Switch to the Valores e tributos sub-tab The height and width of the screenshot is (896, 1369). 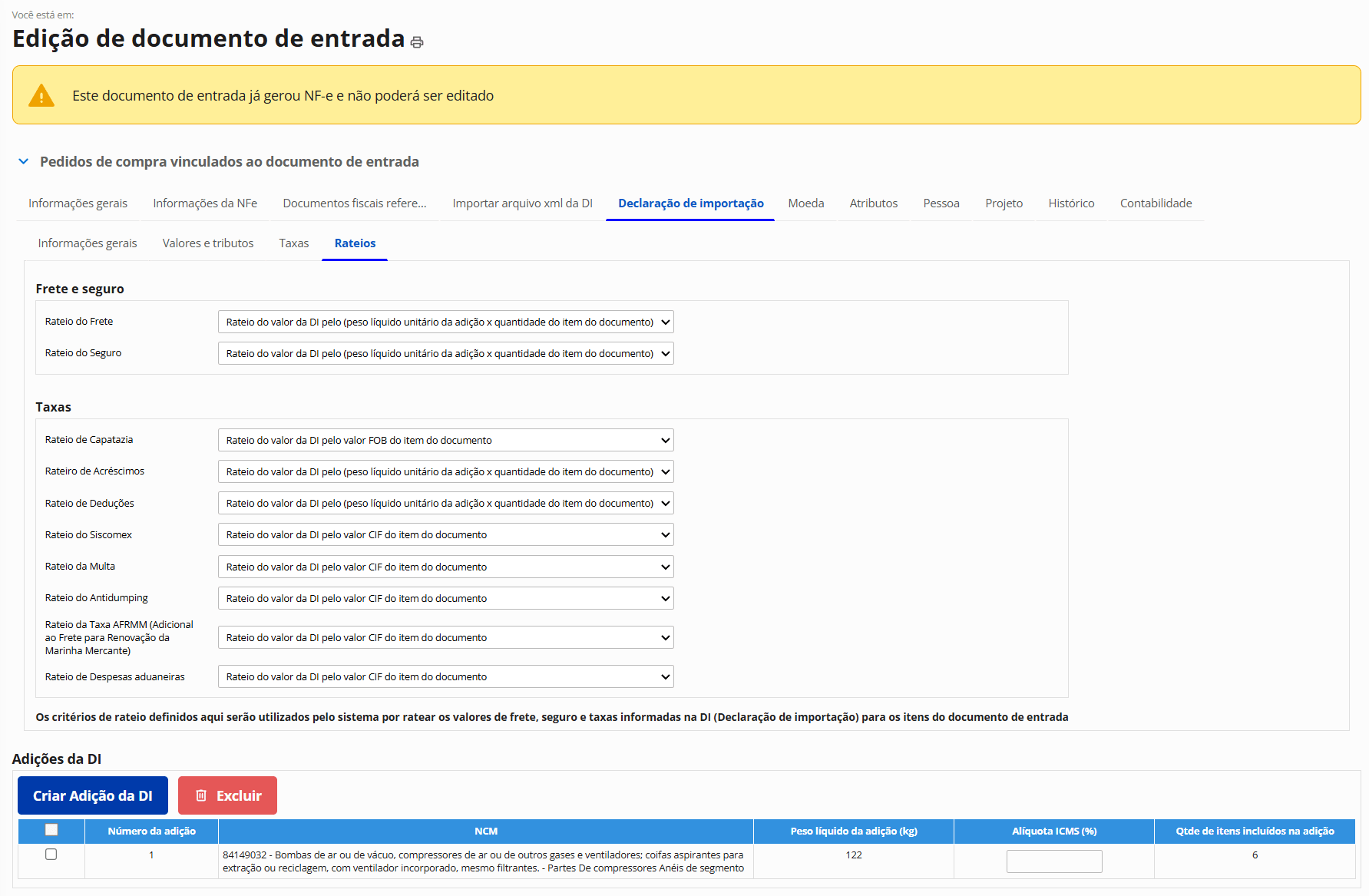click(208, 243)
